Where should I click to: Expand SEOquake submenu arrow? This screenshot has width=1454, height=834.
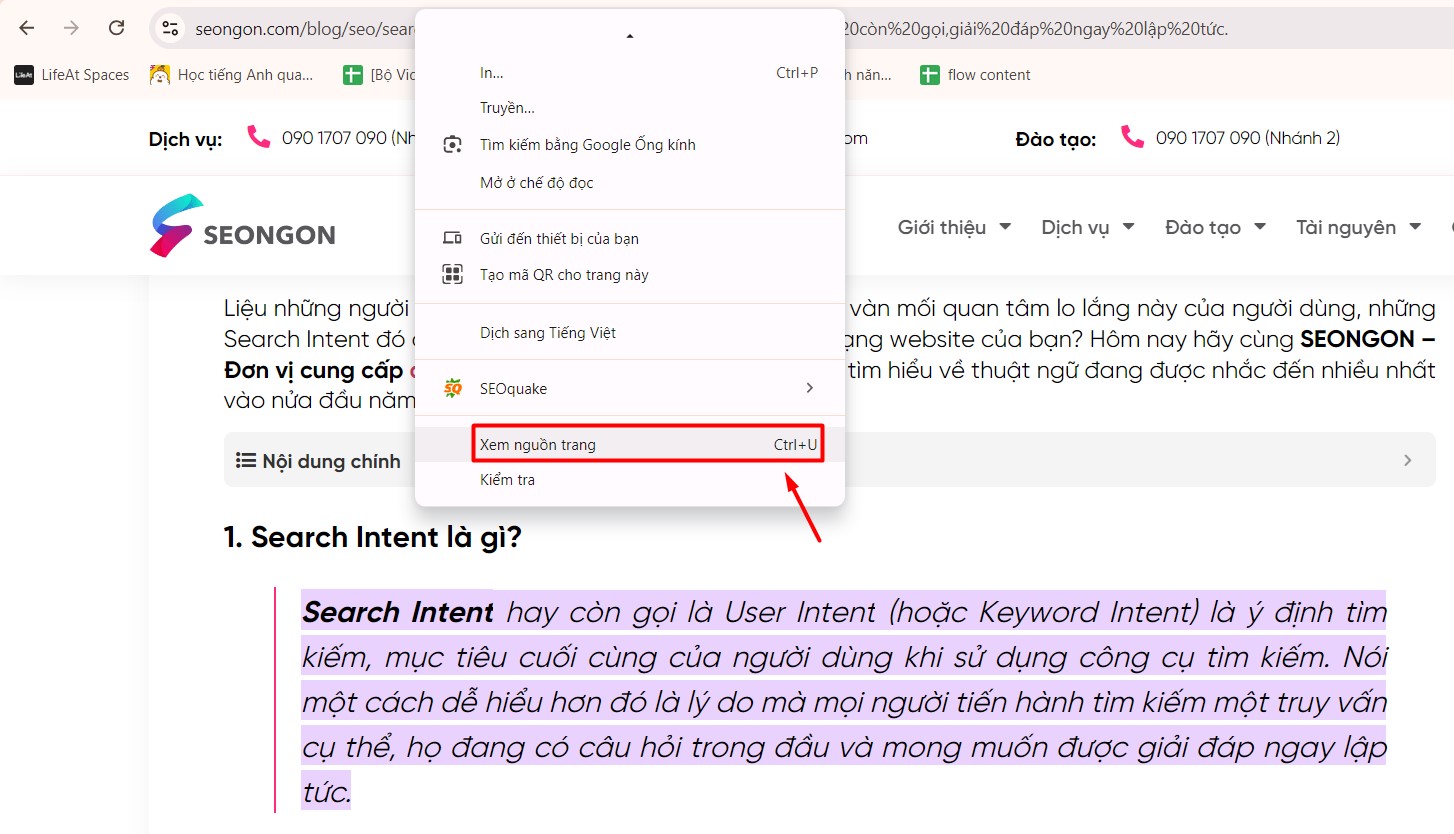pyautogui.click(x=810, y=388)
